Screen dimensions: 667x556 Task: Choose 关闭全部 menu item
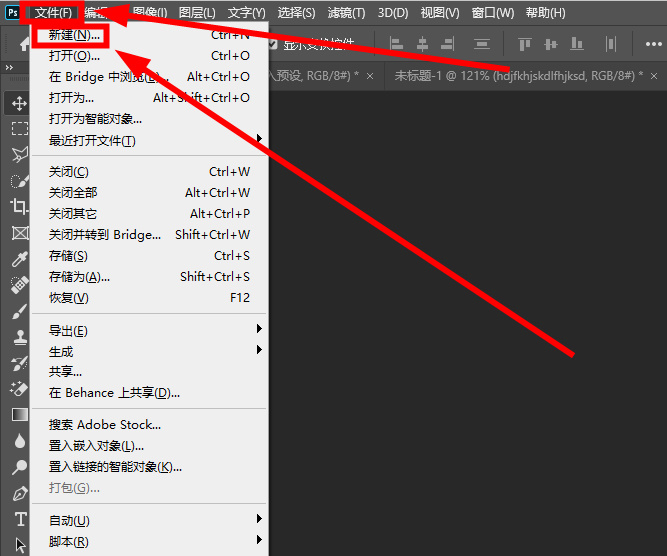149,192
